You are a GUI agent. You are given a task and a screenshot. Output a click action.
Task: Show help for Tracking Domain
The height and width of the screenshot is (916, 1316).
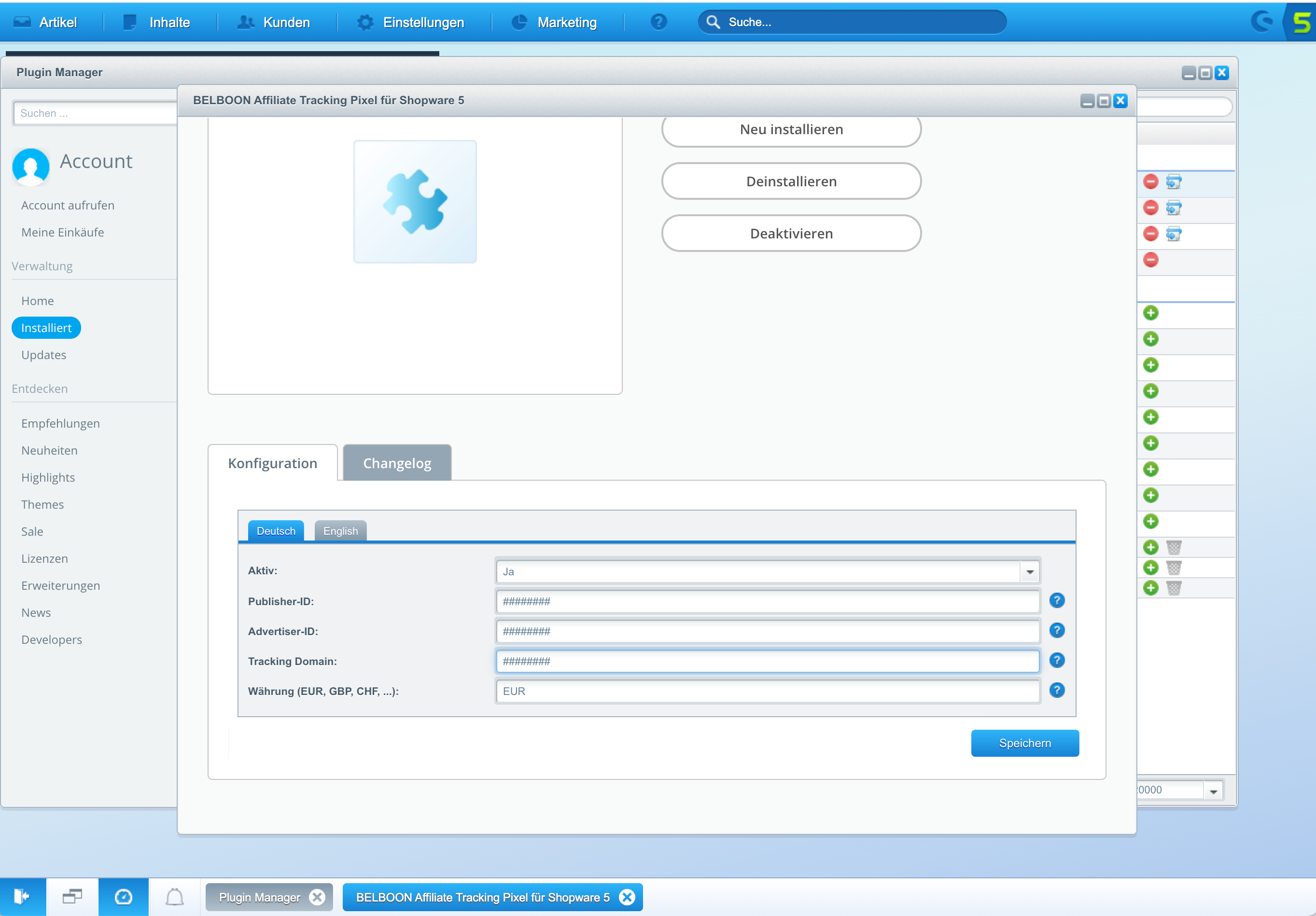(1057, 660)
